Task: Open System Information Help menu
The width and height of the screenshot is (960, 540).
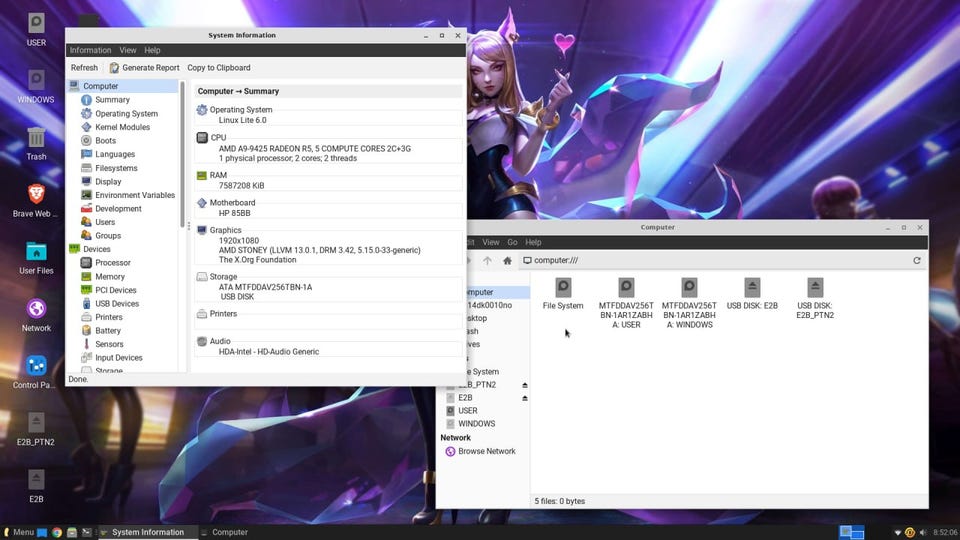Action: coord(152,50)
